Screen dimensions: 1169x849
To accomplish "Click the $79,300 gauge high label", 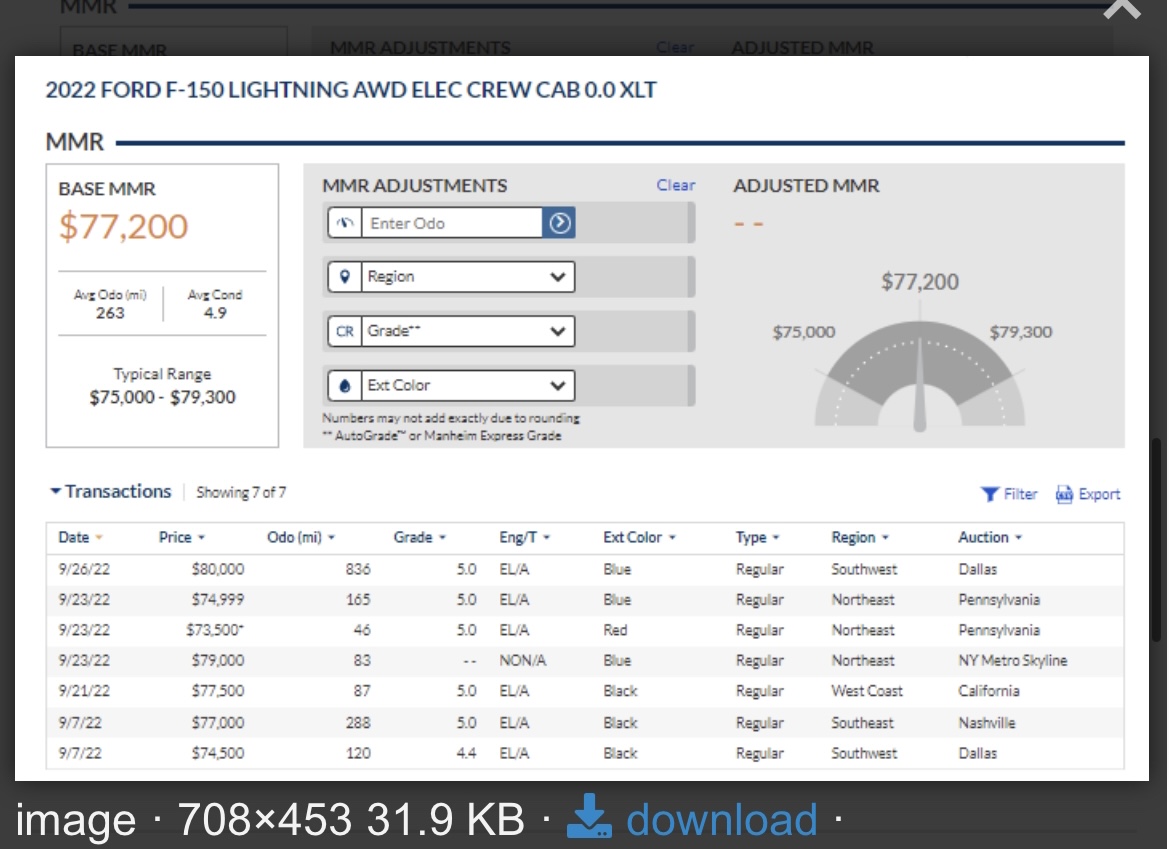I will tap(1021, 332).
